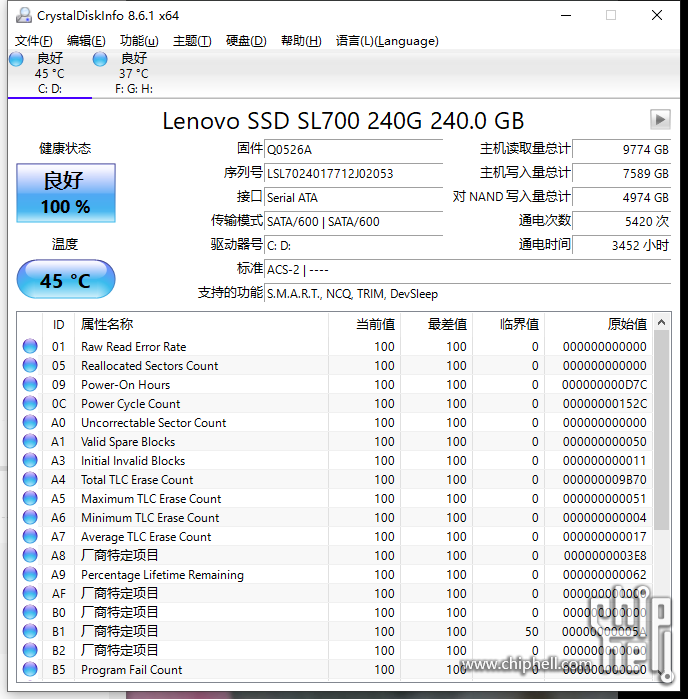The width and height of the screenshot is (688, 699).
Task: Open the 语言(L)(Language) menu
Action: (387, 41)
